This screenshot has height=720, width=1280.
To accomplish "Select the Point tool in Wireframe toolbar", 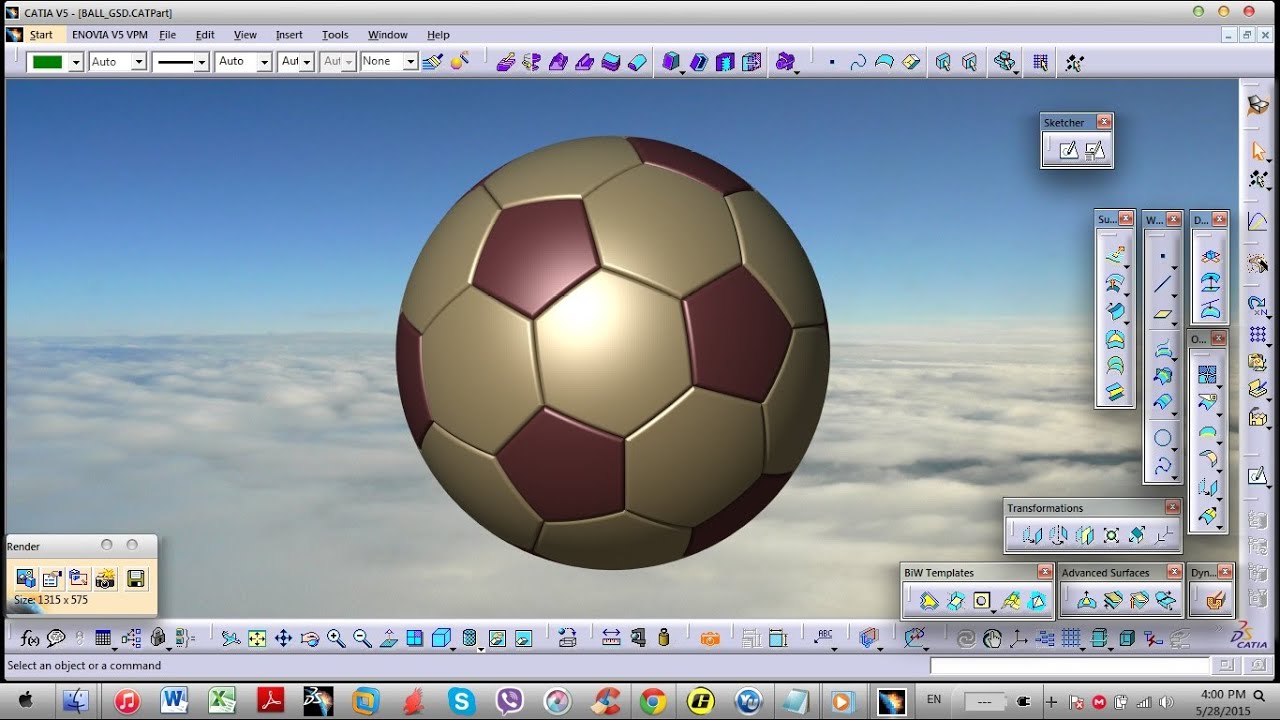I will [x=1162, y=257].
